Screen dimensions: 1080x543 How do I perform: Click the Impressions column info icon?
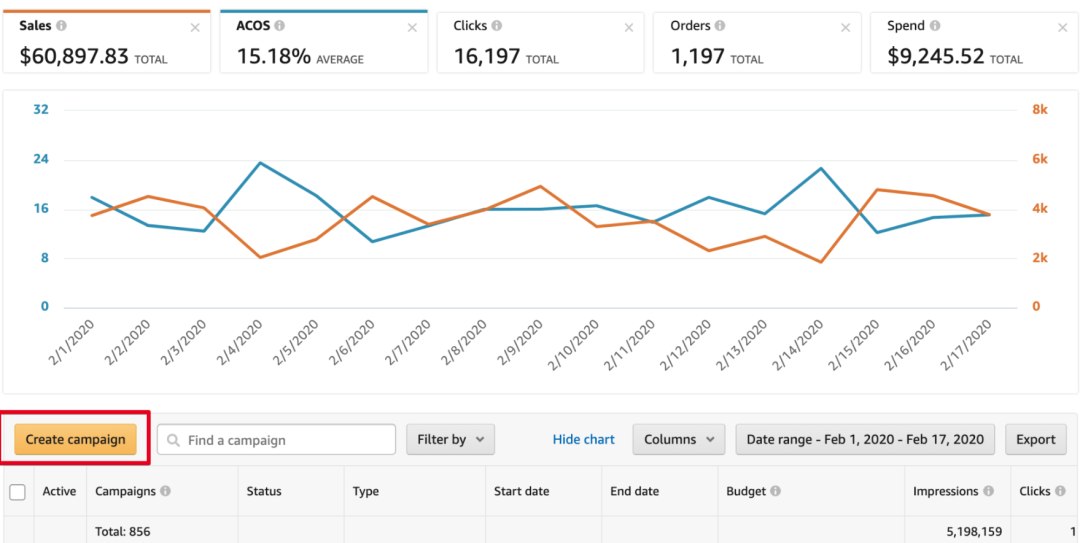click(988, 491)
